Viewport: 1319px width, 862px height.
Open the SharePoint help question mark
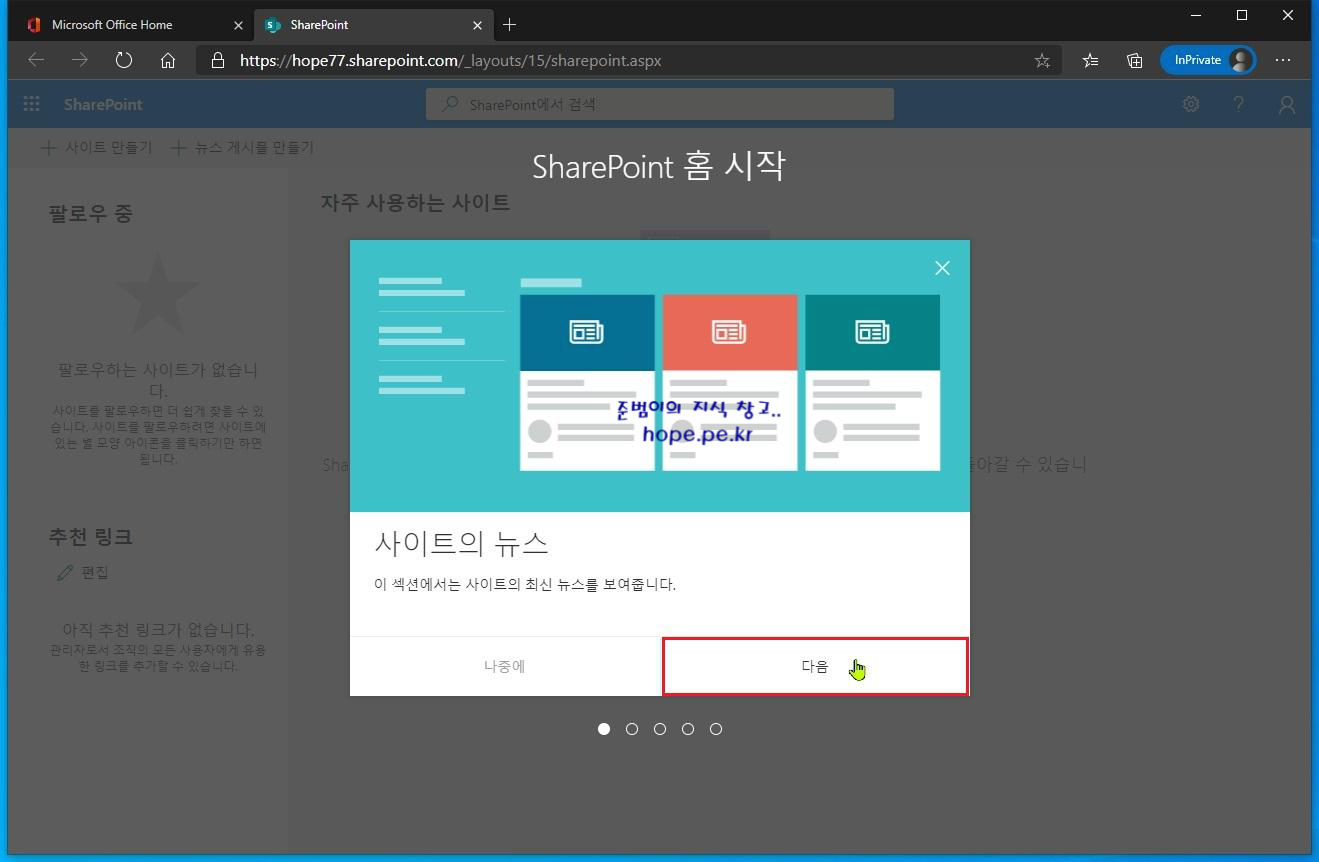click(x=1239, y=104)
